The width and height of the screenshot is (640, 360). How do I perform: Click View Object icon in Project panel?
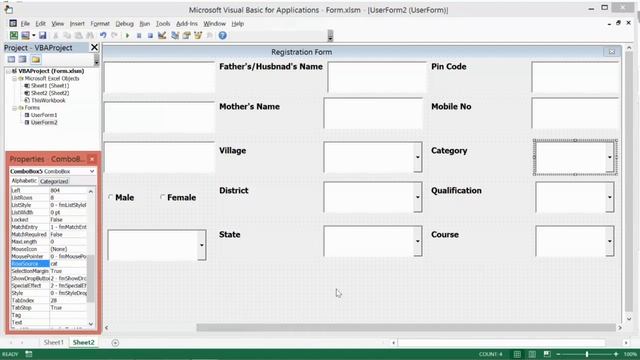tap(23, 60)
